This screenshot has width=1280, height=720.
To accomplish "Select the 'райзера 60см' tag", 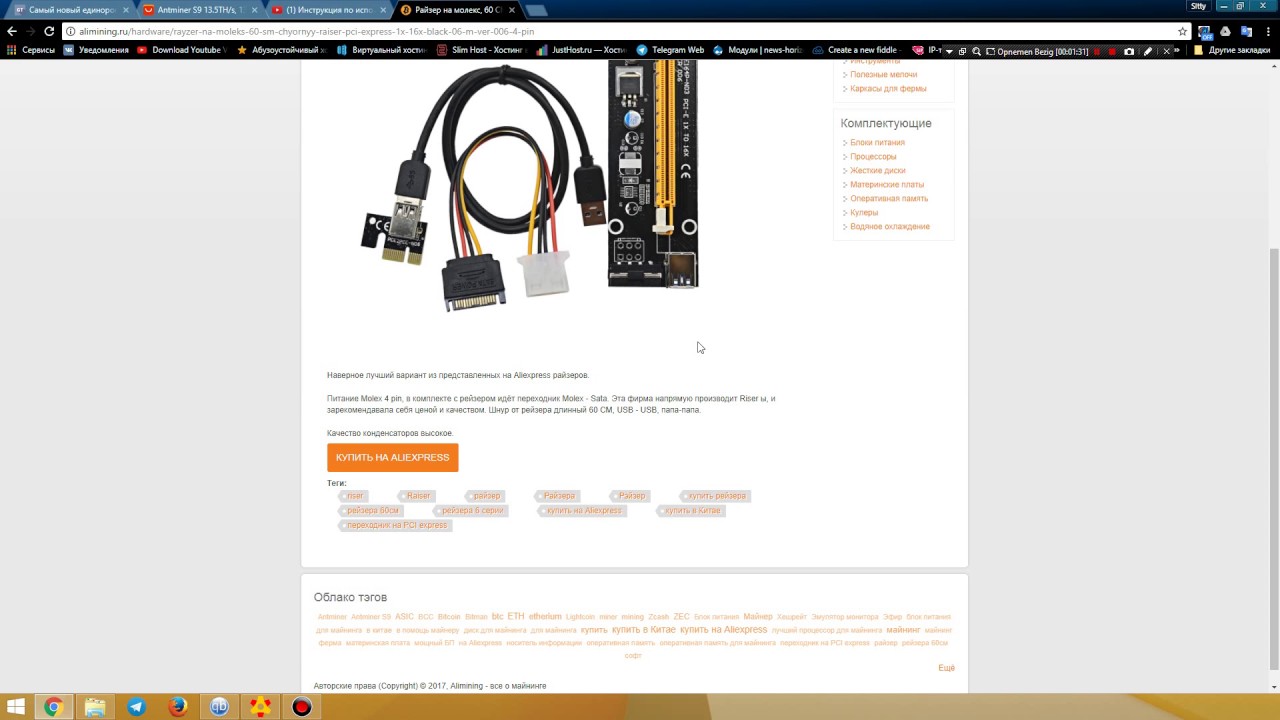I will click(371, 511).
